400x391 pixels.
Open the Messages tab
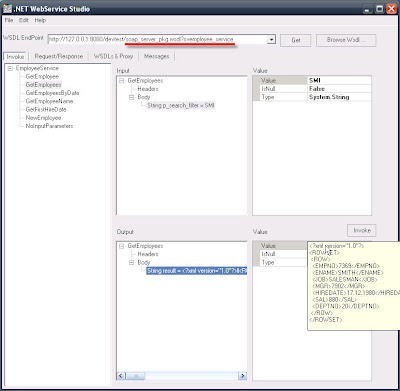coord(156,57)
